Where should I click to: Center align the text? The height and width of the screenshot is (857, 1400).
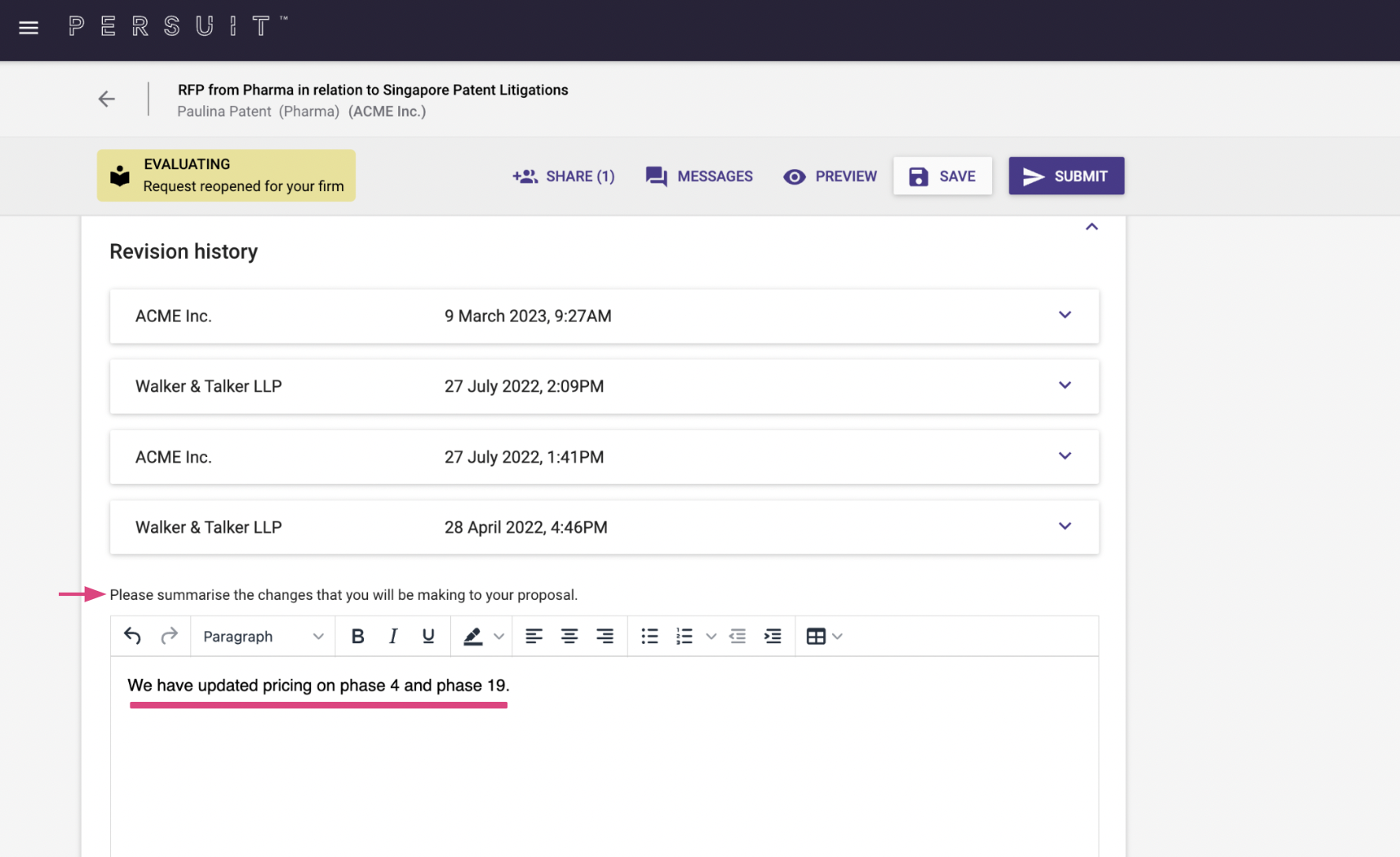pyautogui.click(x=569, y=636)
